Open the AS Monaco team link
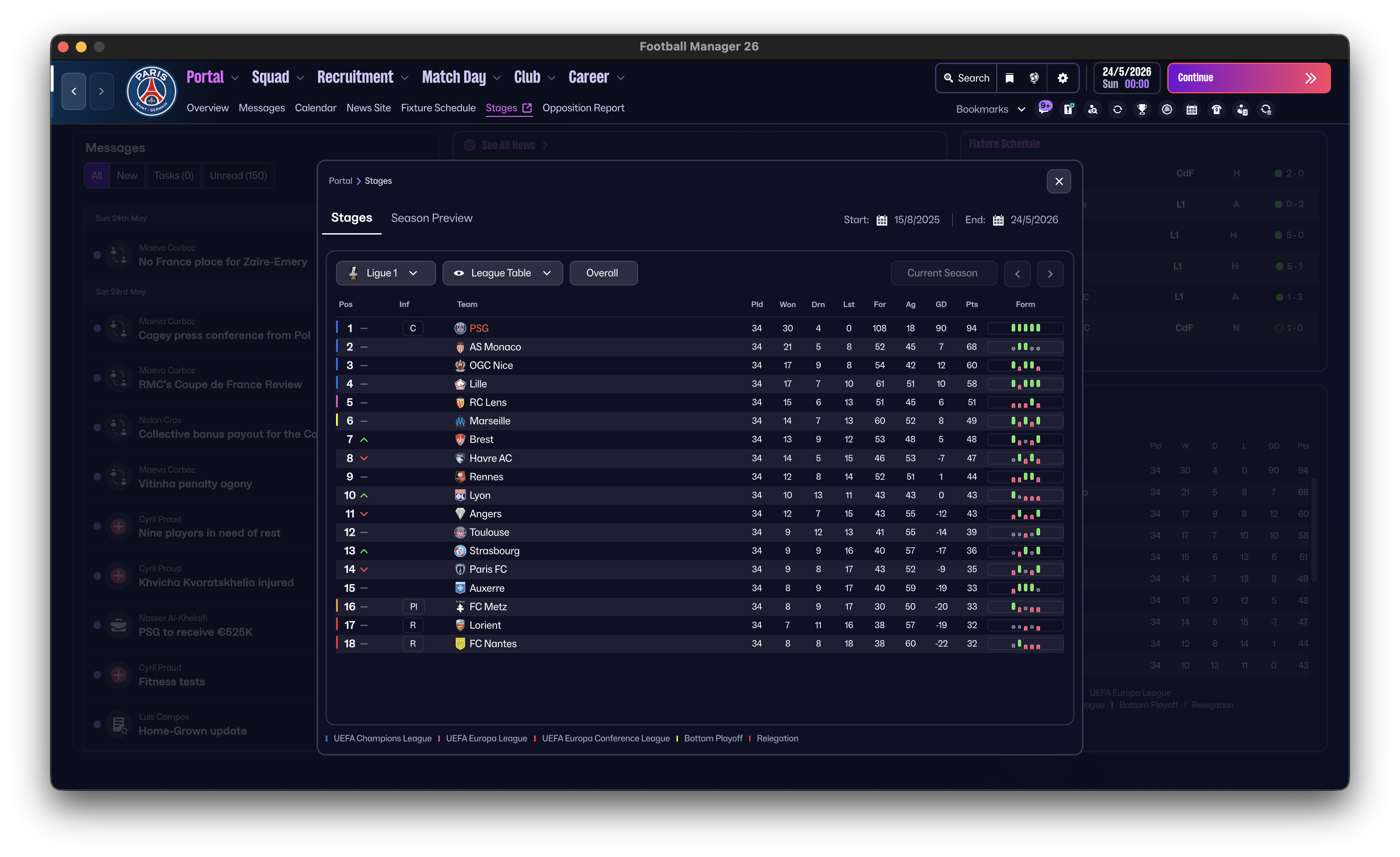The width and height of the screenshot is (1400, 857). pos(494,347)
